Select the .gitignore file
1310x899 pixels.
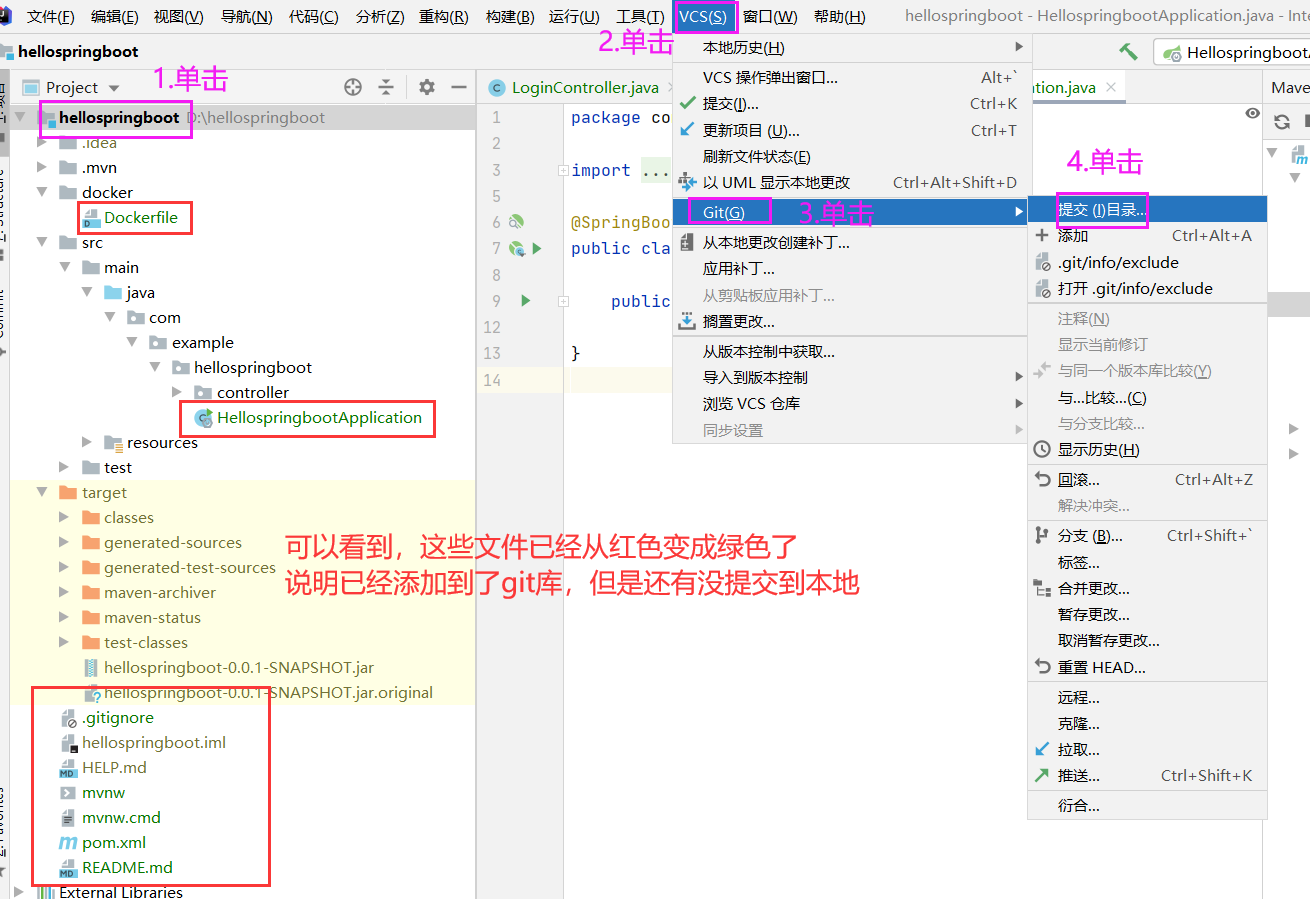117,717
